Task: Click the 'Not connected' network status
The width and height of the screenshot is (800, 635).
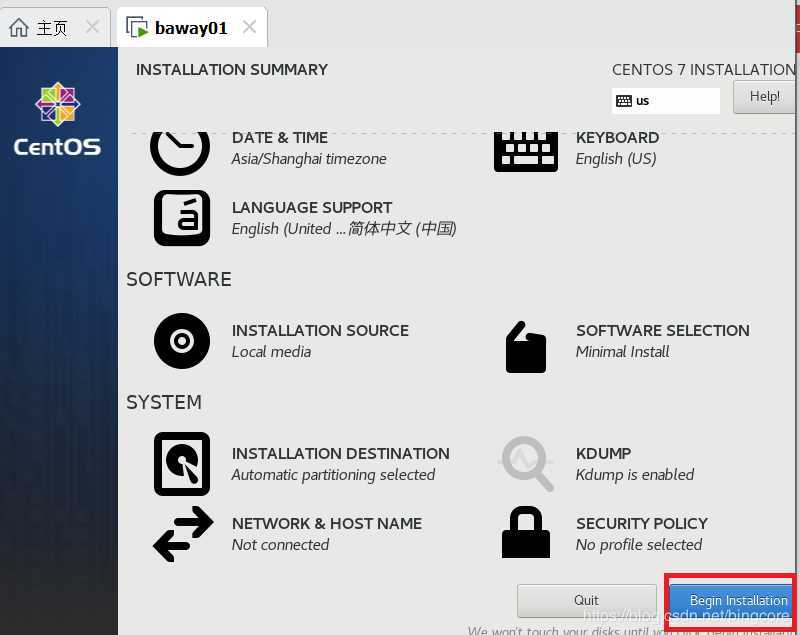Action: [x=280, y=545]
